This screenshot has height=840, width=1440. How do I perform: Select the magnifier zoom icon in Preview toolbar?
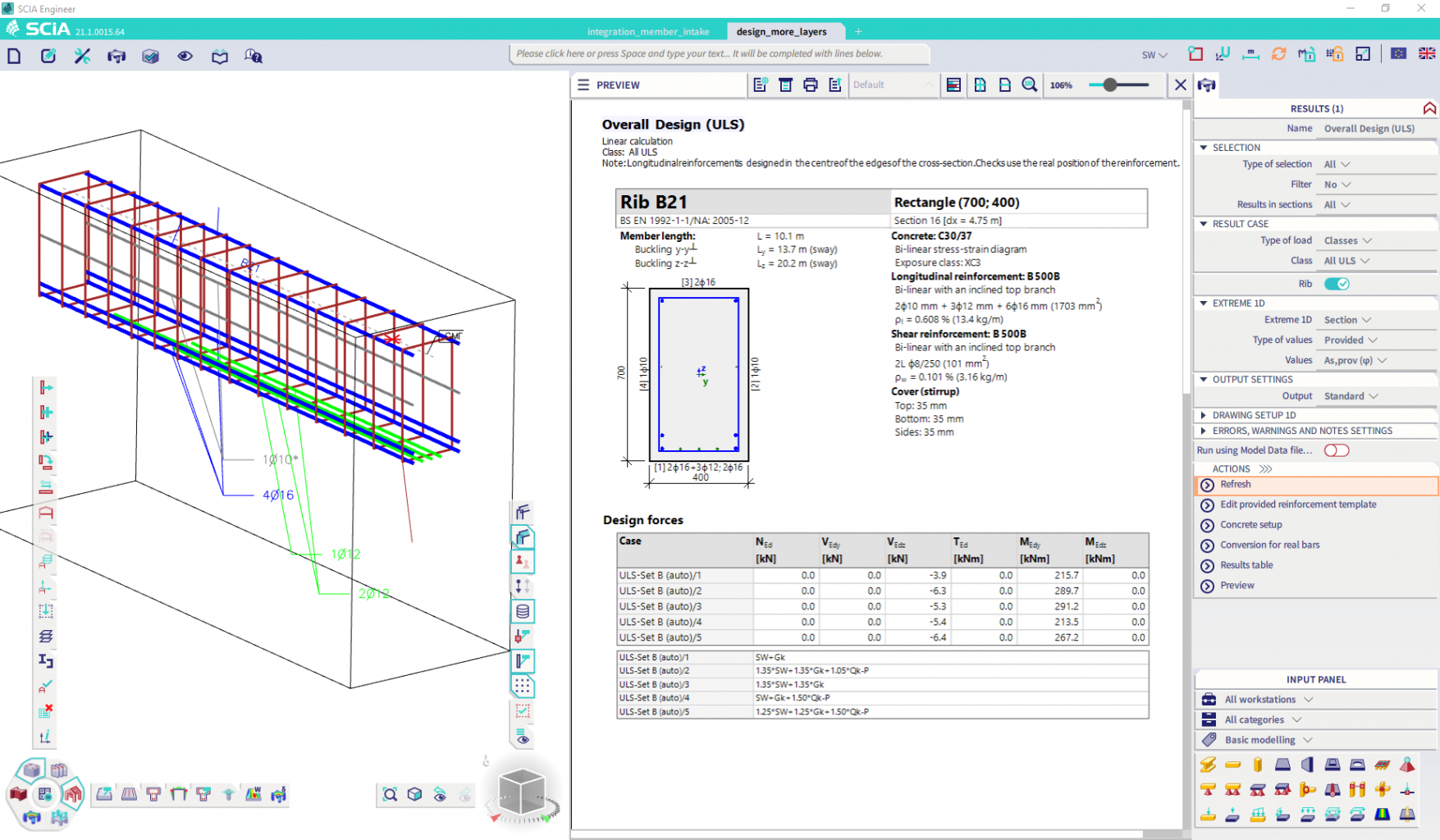coord(1030,84)
